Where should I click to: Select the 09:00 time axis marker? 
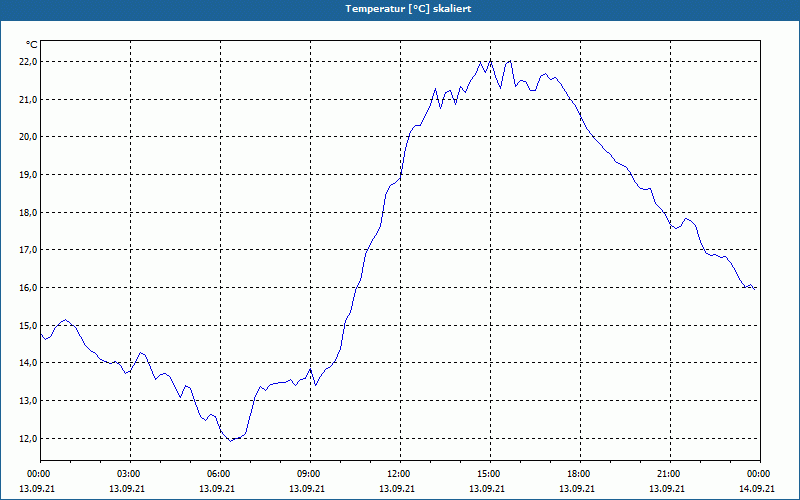(x=310, y=474)
